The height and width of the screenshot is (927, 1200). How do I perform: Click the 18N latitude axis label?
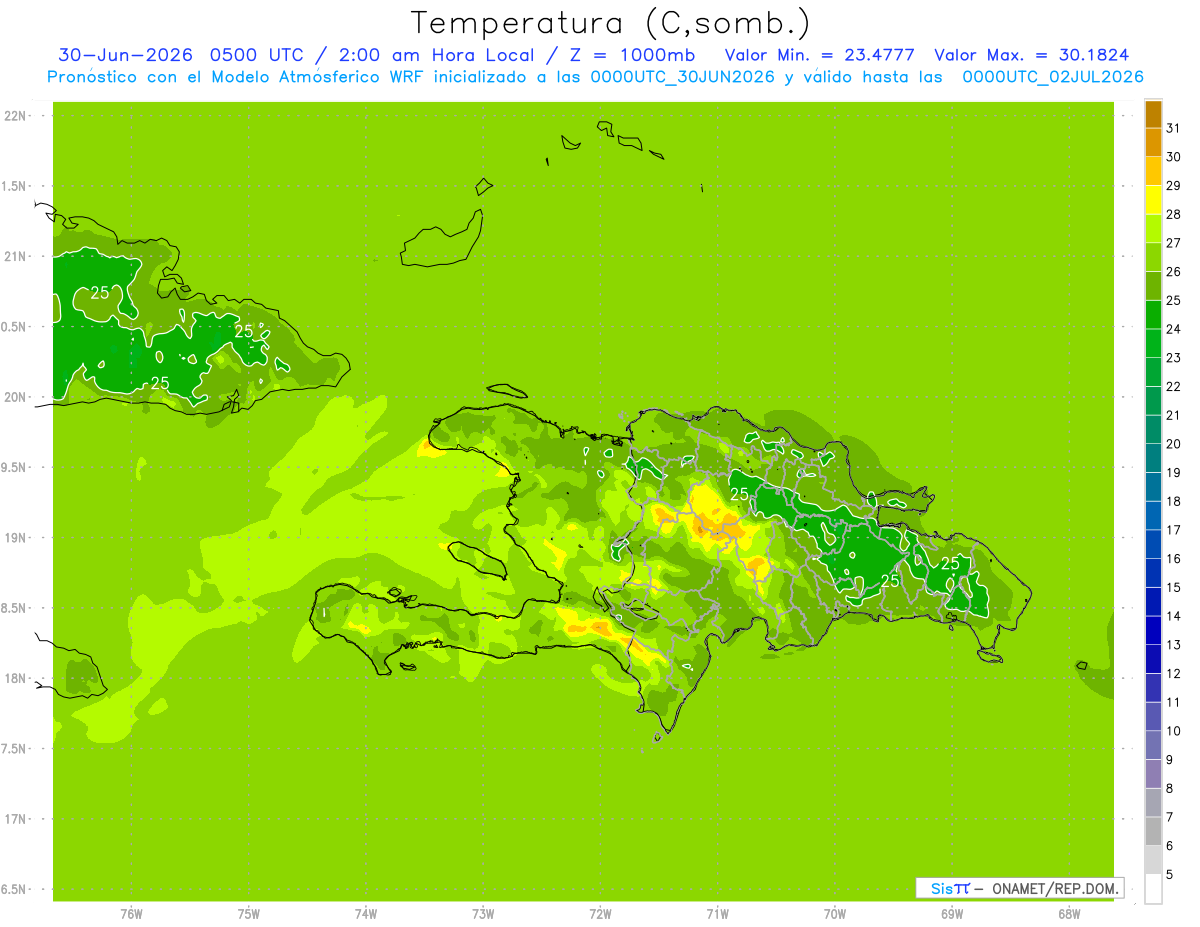(17, 678)
